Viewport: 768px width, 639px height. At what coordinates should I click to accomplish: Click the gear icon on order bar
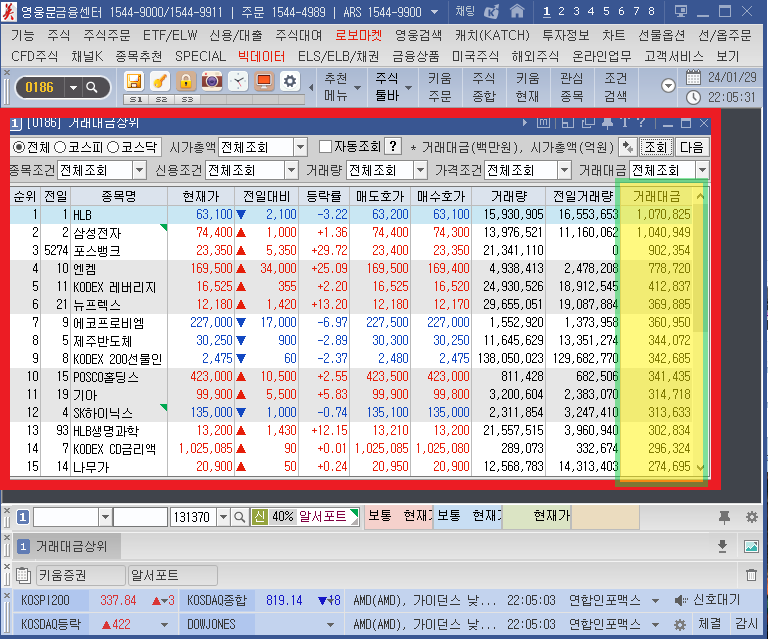[752, 517]
